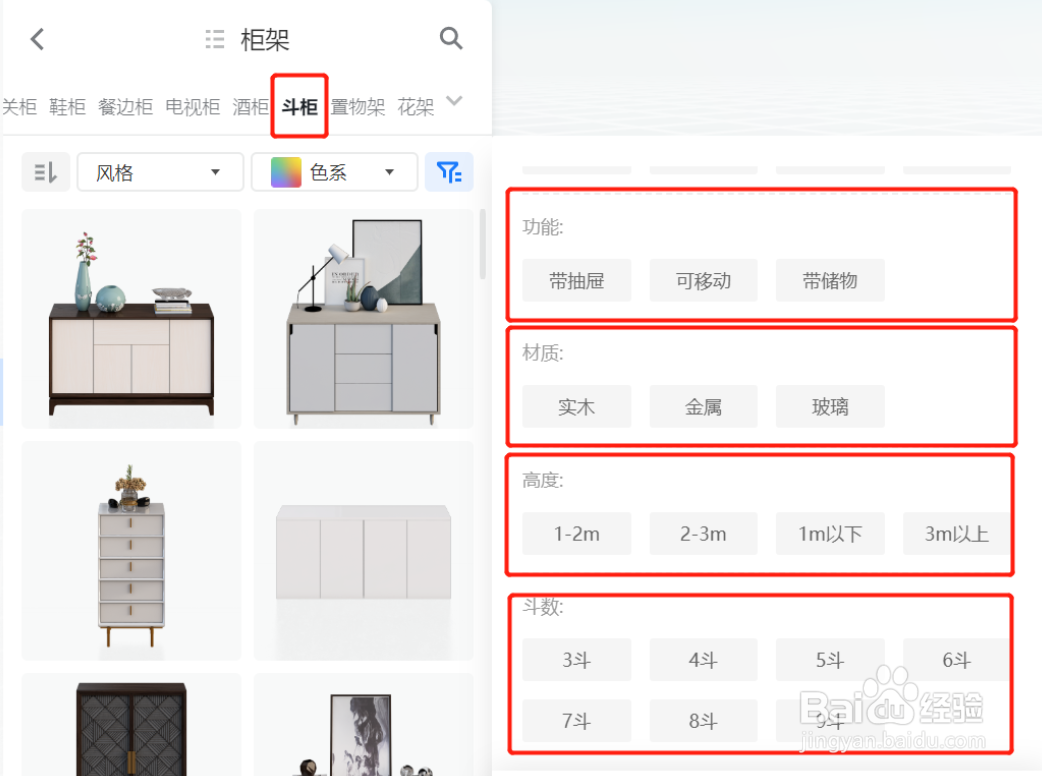This screenshot has width=1042, height=776.
Task: Open the search magnifier in the 柜架 header
Action: tap(451, 38)
